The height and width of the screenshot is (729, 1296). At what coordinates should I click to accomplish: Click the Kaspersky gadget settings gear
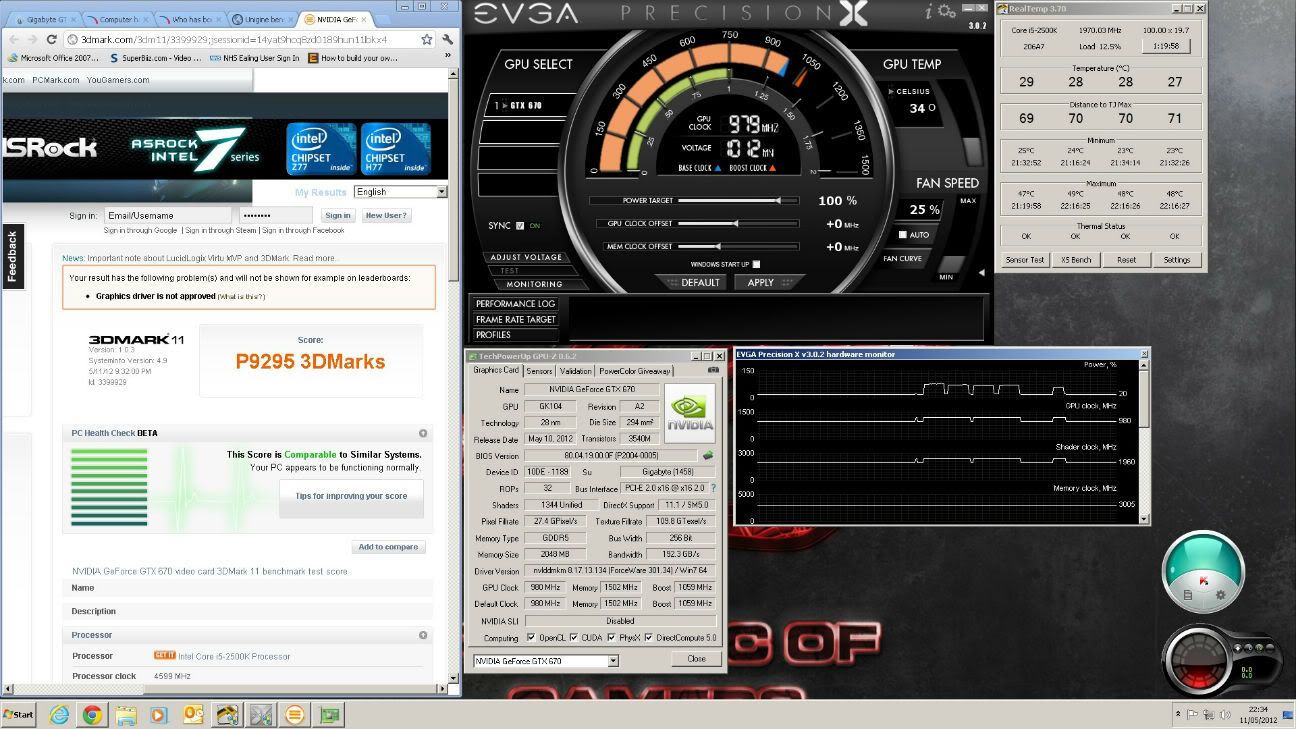coord(1220,595)
